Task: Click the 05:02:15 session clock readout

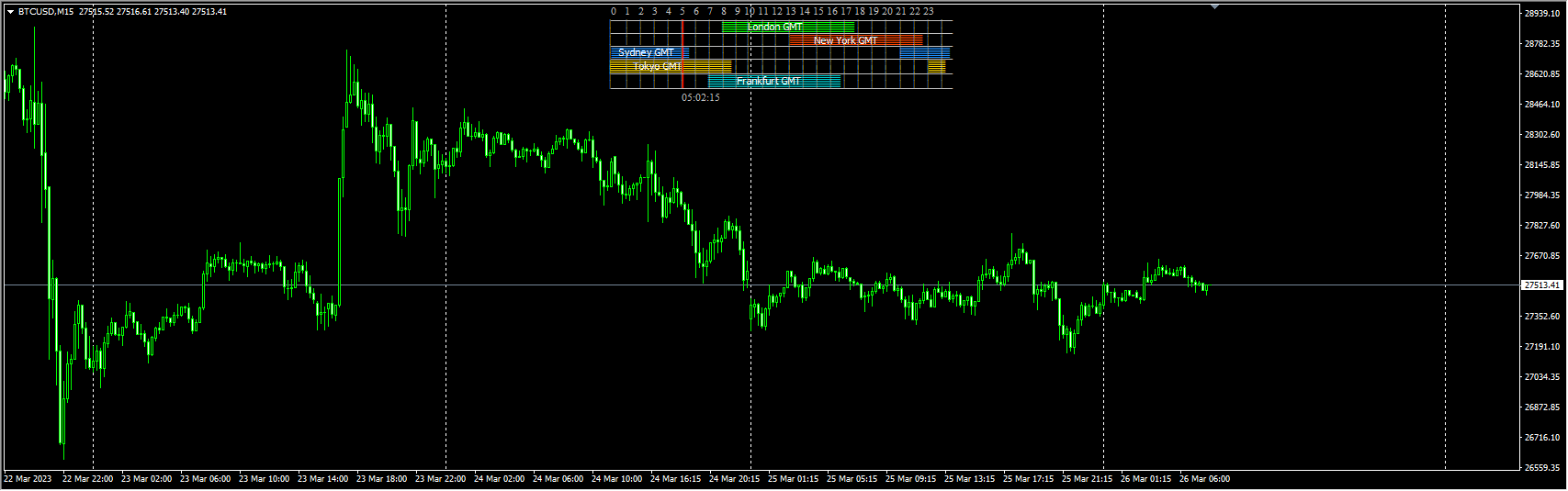Action: pyautogui.click(x=700, y=97)
